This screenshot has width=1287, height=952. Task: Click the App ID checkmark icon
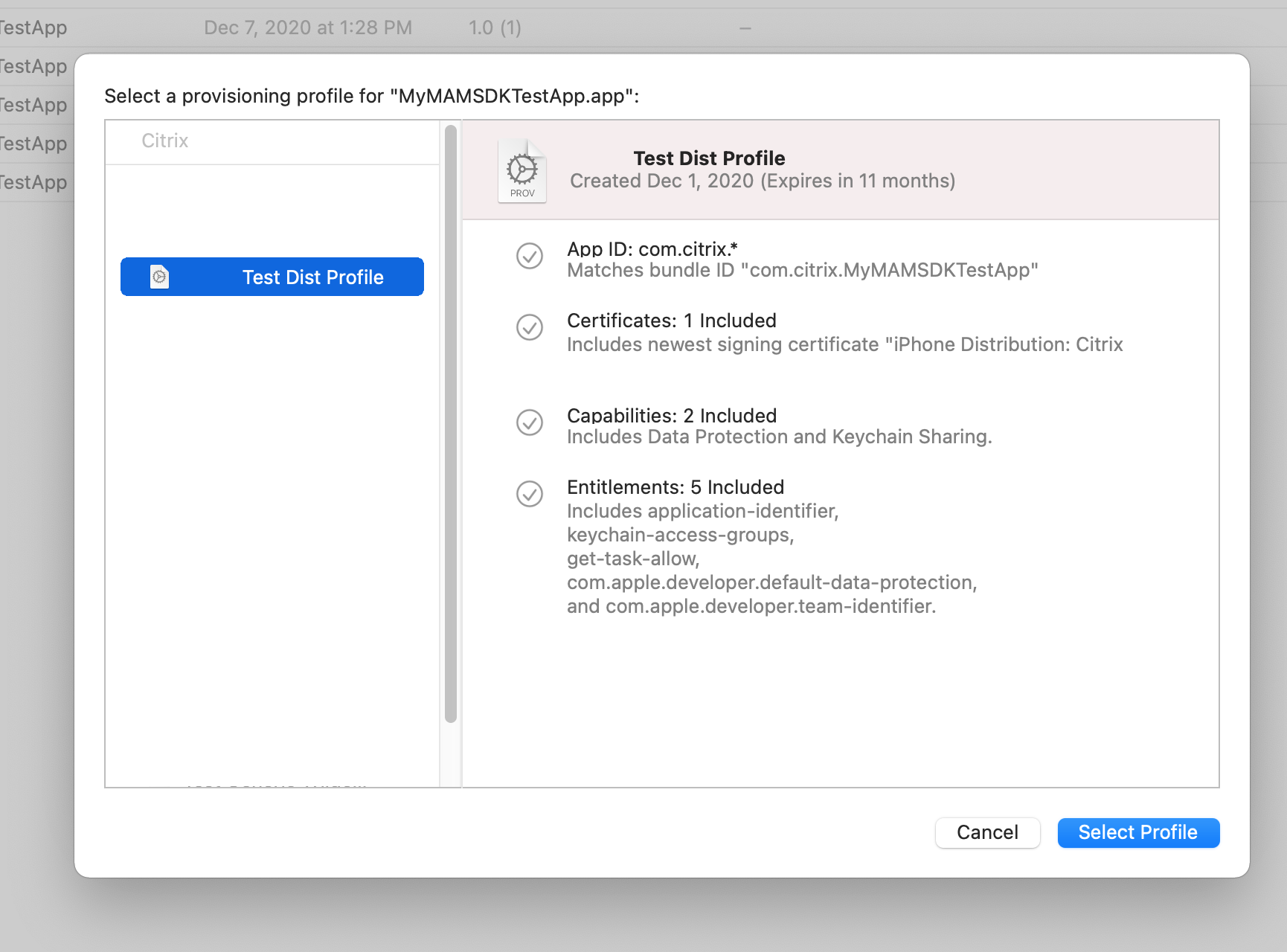530,256
